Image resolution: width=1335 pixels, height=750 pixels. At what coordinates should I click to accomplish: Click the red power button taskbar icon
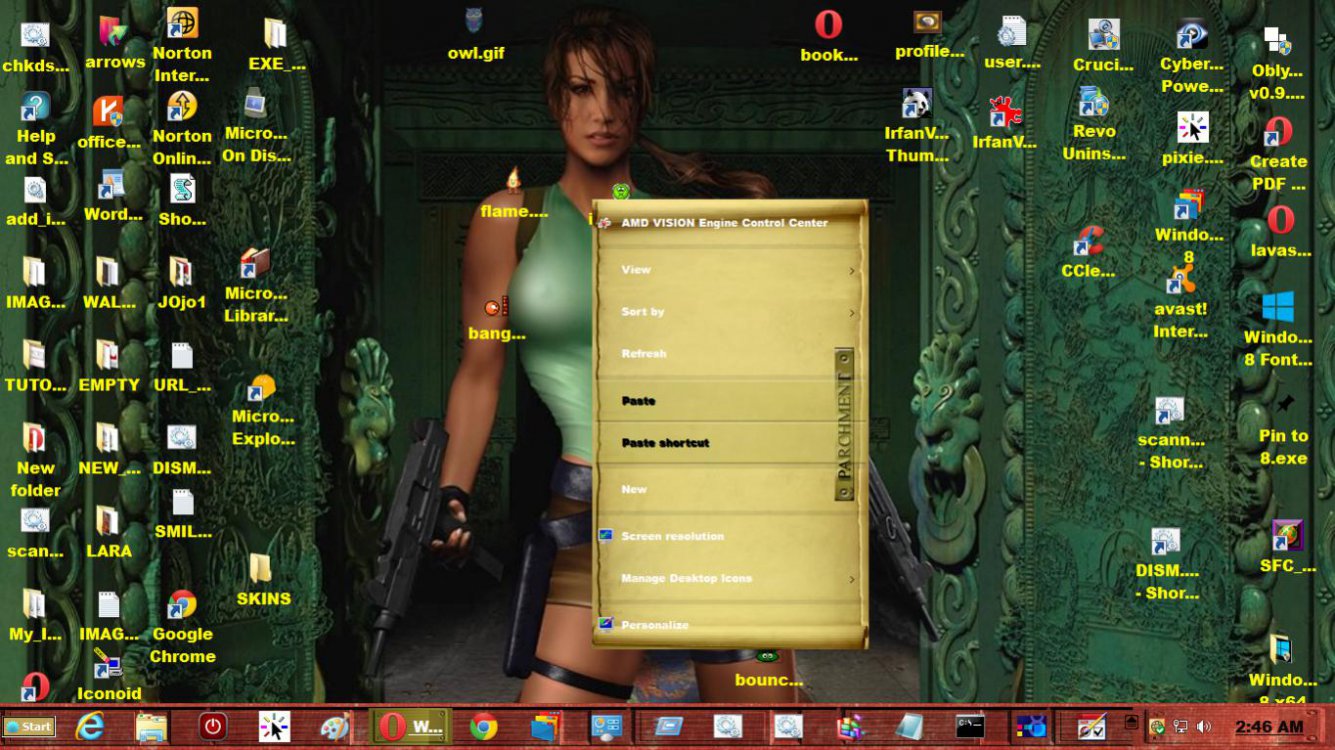[212, 726]
